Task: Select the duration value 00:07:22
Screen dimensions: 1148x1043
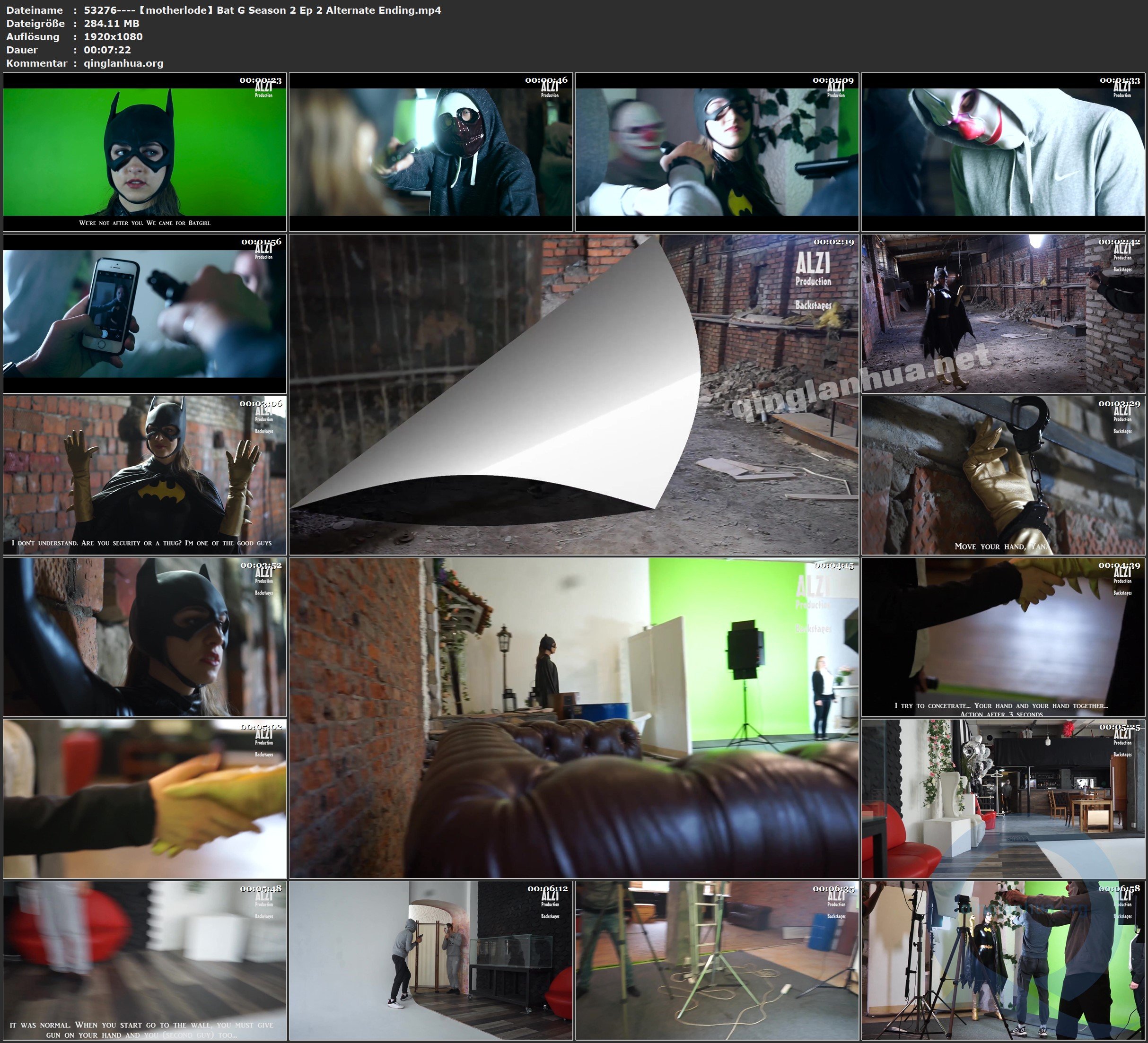Action: click(x=108, y=50)
